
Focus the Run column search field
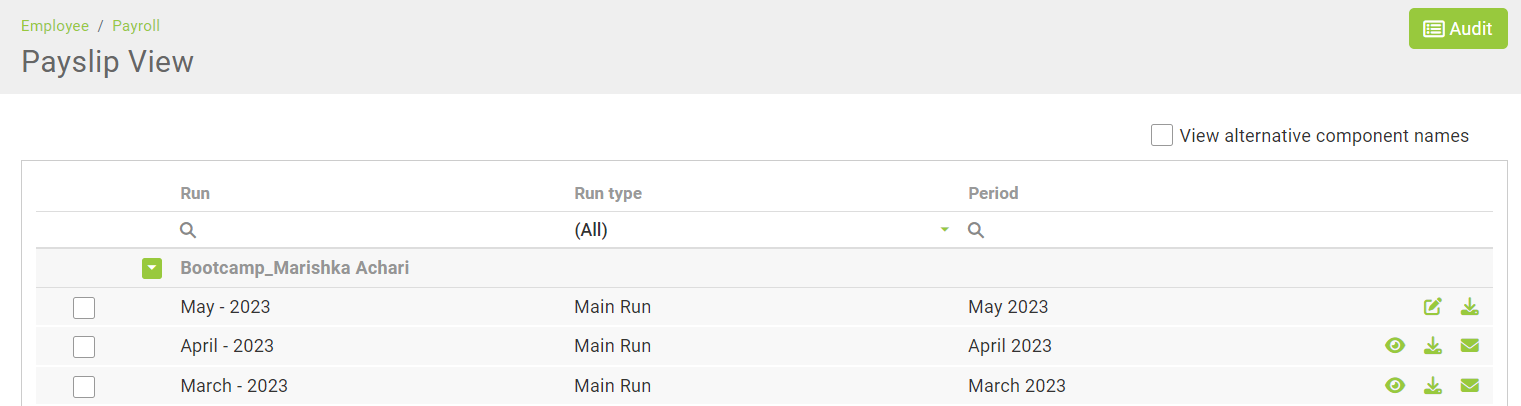(x=373, y=230)
